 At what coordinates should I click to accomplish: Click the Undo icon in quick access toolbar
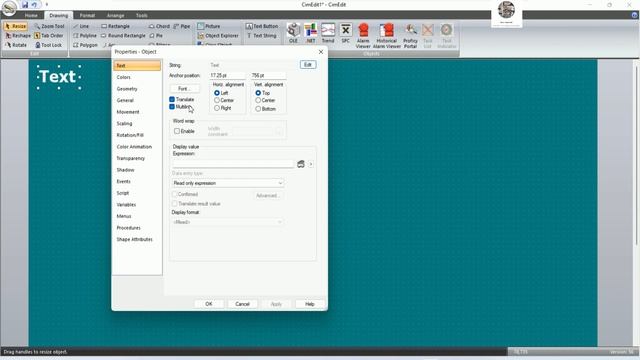click(x=34, y=4)
